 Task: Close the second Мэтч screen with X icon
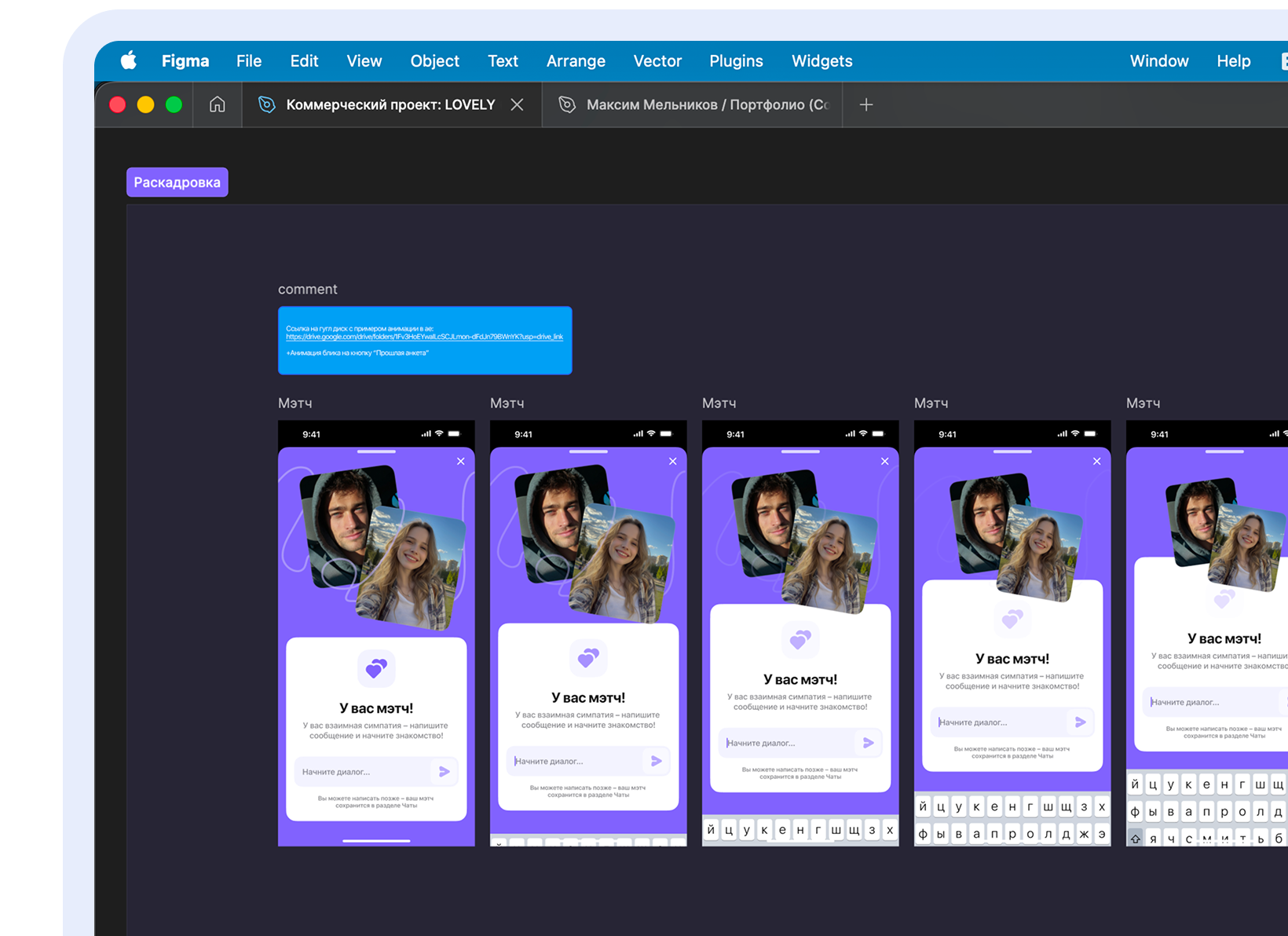(673, 462)
